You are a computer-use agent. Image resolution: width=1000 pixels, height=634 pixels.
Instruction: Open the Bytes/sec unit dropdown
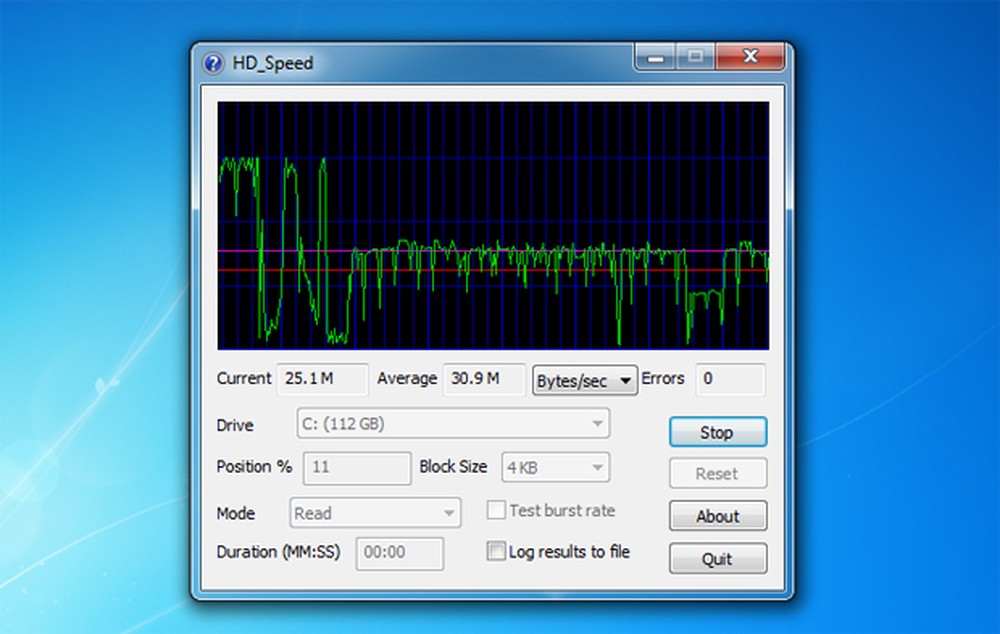(x=584, y=380)
